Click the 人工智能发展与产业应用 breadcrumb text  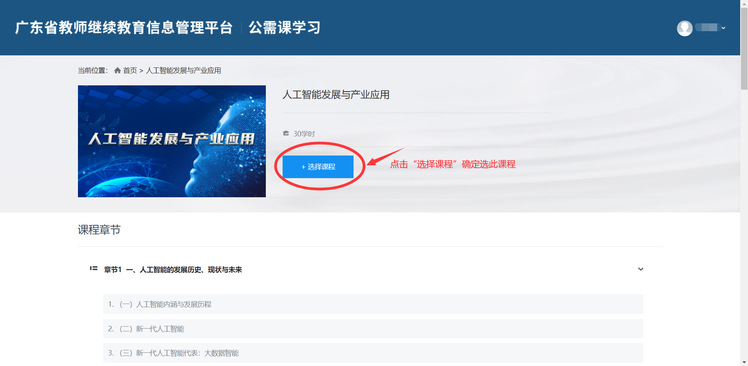tap(183, 71)
